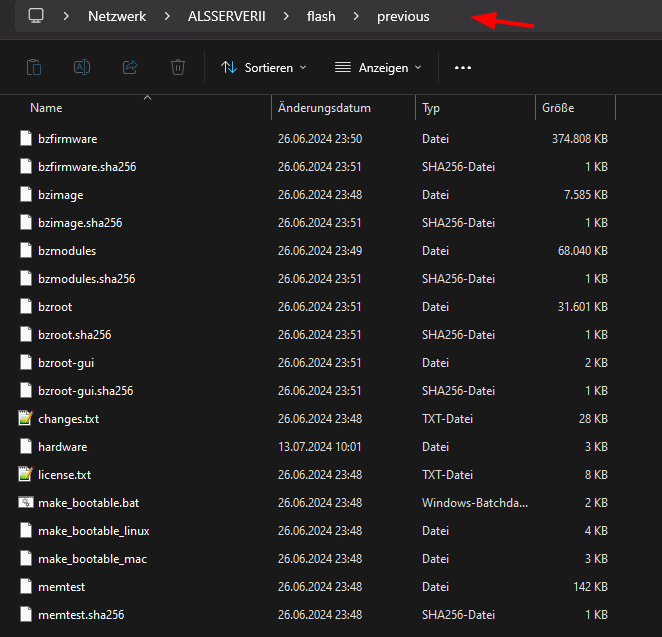Screen dimensions: 662x637
Task: Select the changes.txt file icon
Action: (x=26, y=418)
